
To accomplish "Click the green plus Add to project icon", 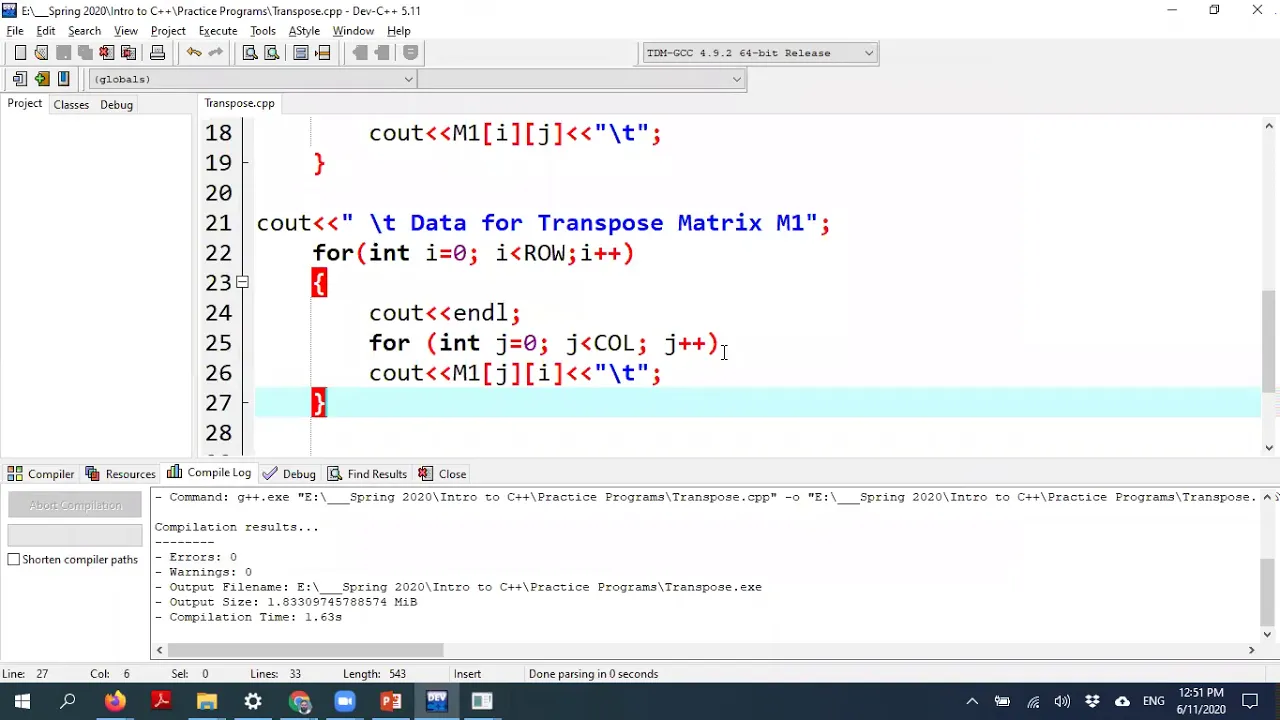I will 41,79.
